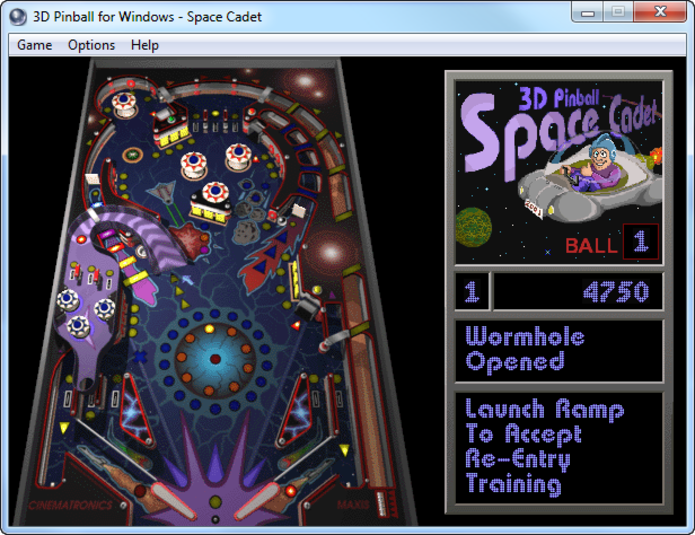Click the Wormhole Opened message panel
The height and width of the screenshot is (535, 695).
[x=558, y=349]
